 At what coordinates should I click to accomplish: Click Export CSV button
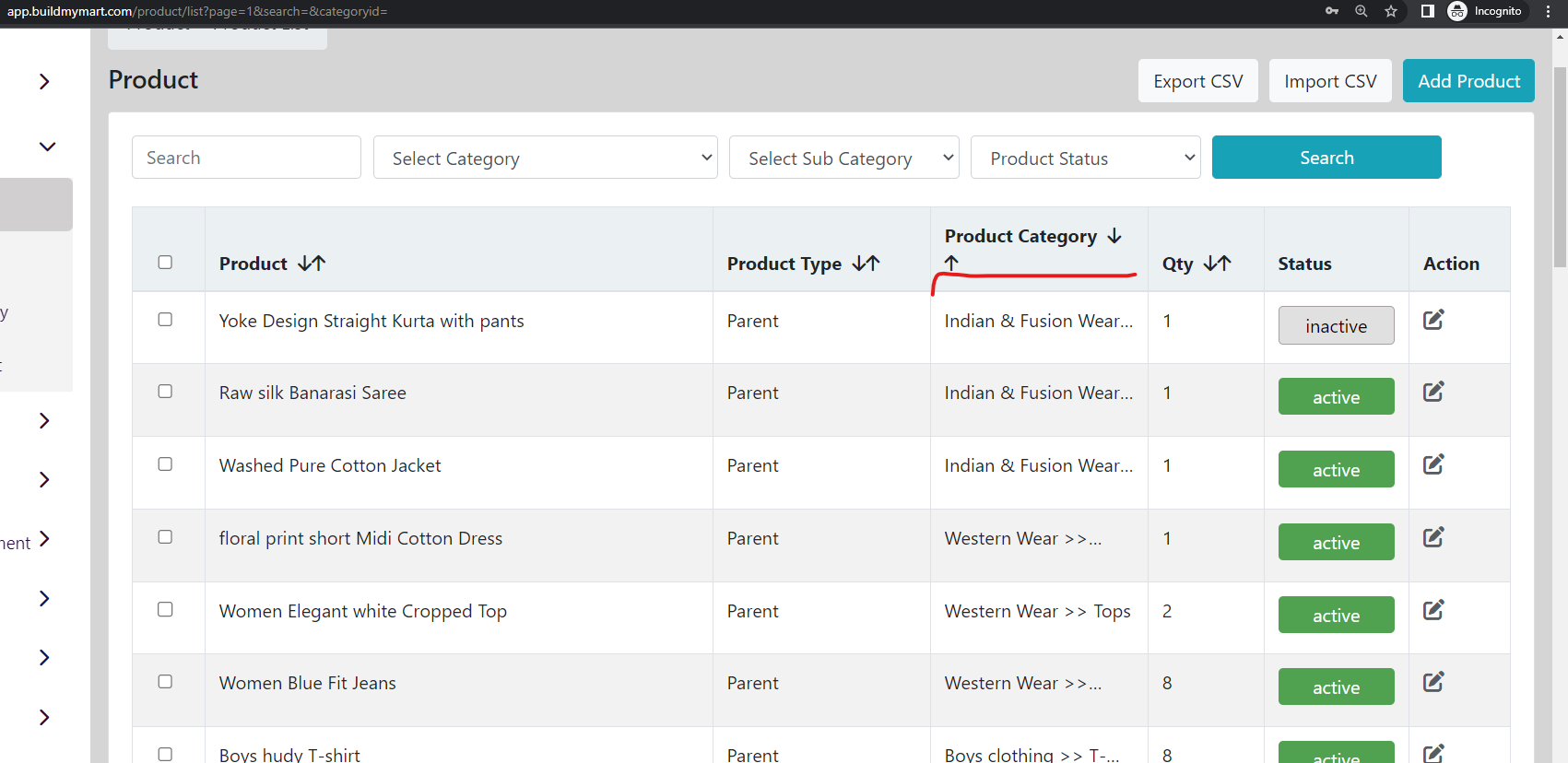click(1197, 81)
